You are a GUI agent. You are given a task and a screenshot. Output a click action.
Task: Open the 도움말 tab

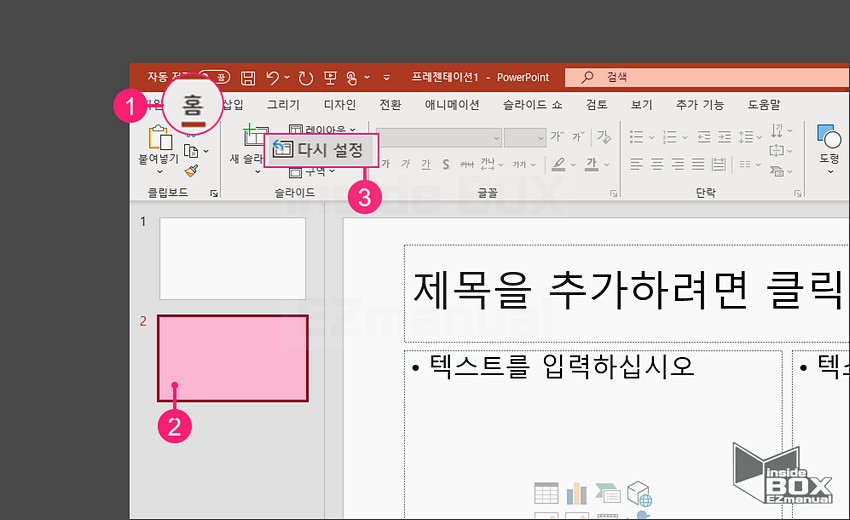click(764, 105)
